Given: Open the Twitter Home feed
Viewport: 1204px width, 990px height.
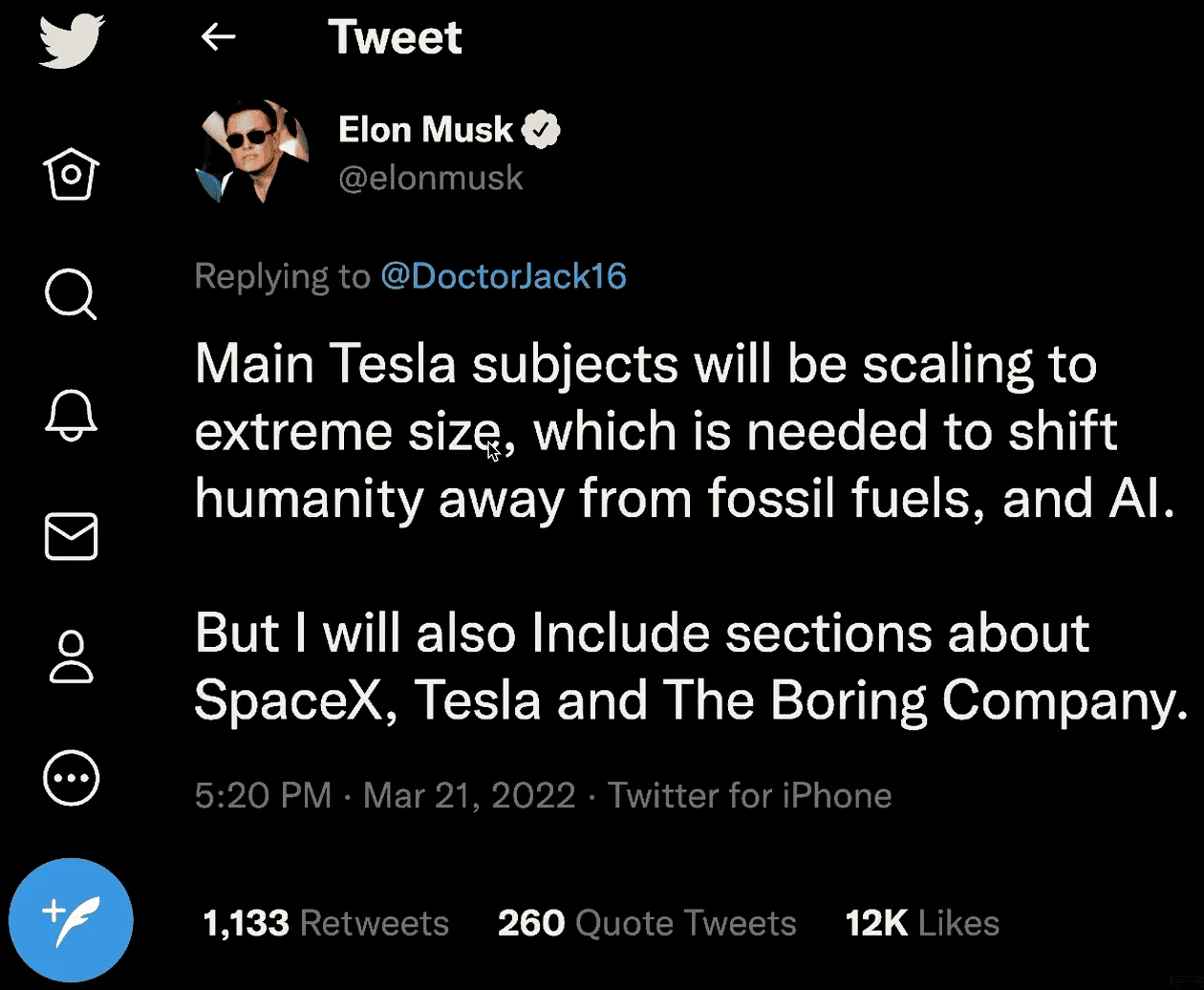Looking at the screenshot, I should 70,174.
